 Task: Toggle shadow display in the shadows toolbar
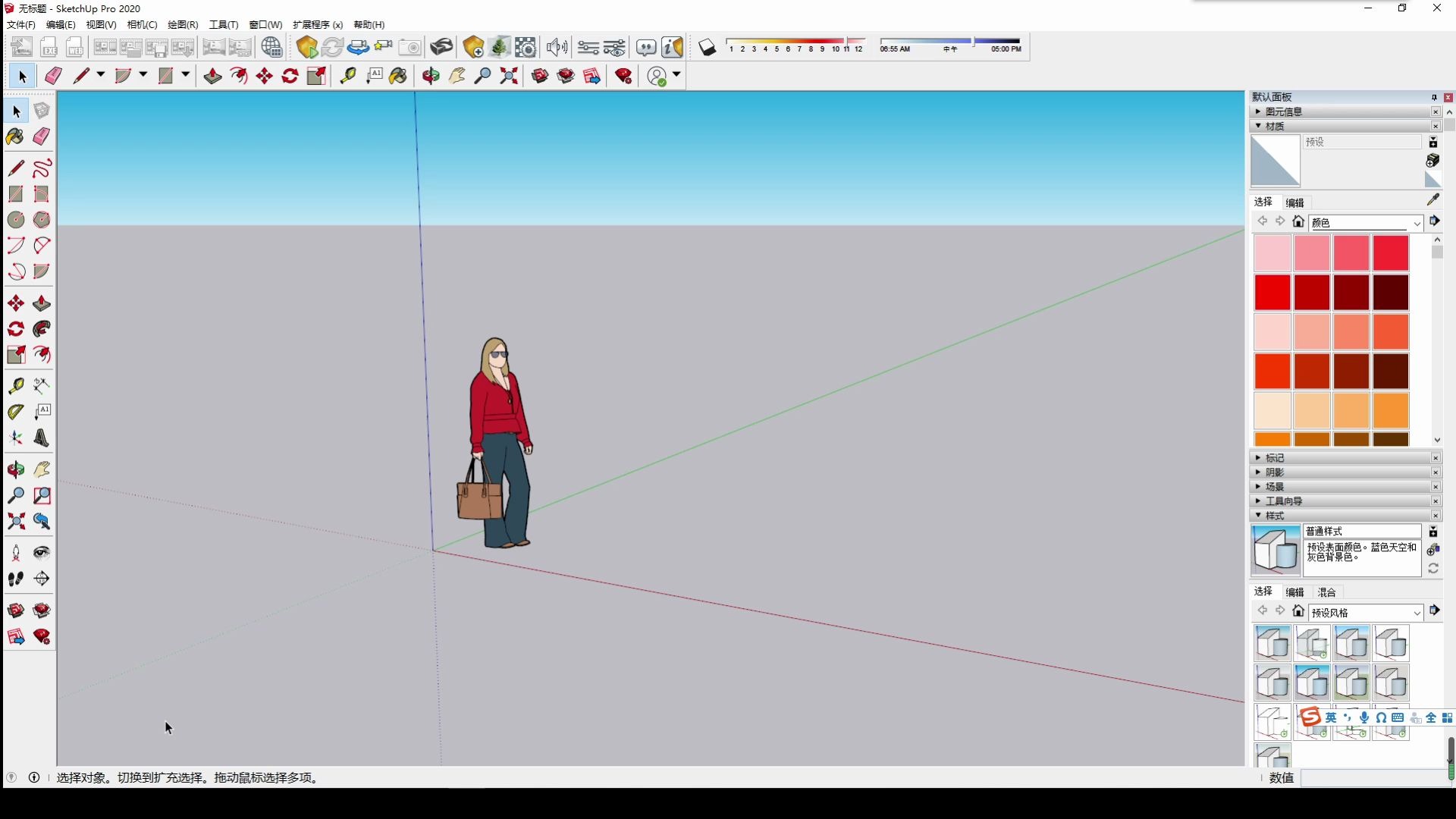pos(708,47)
